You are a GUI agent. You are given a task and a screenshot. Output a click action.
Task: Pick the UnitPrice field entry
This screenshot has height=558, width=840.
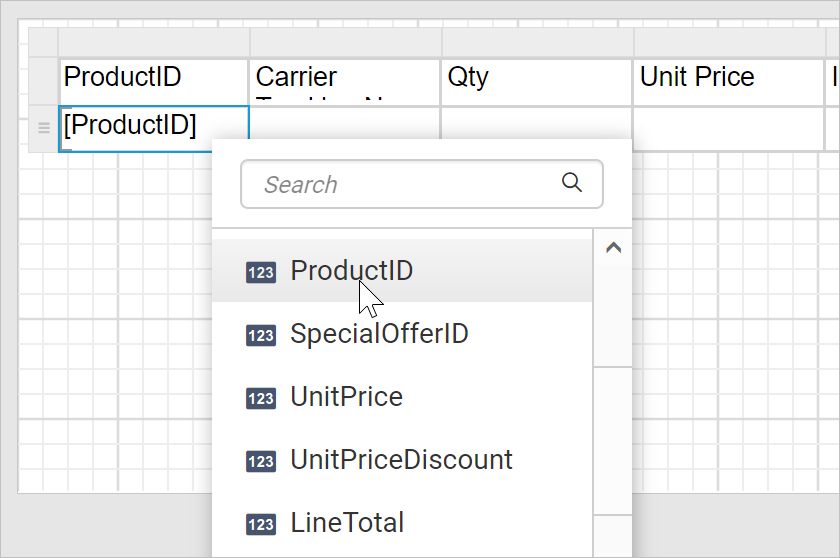click(x=402, y=397)
